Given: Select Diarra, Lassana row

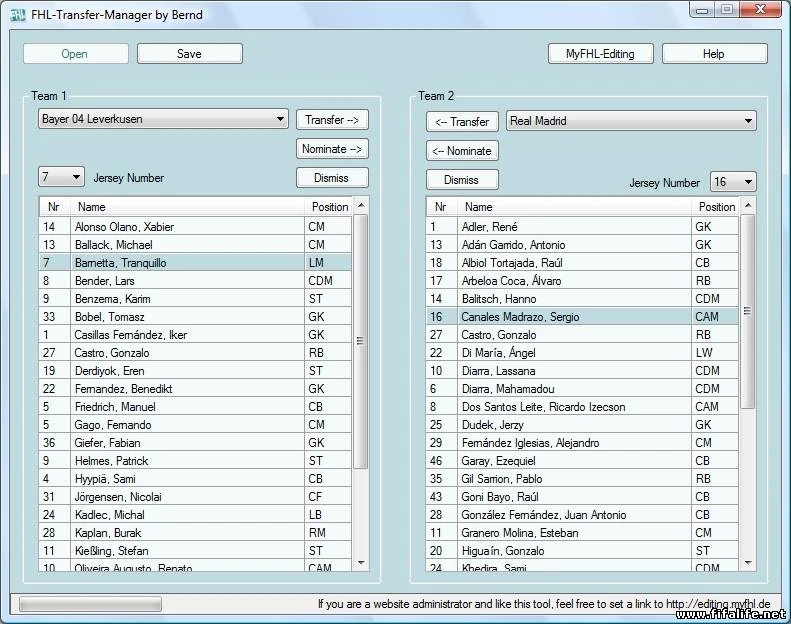Looking at the screenshot, I should [x=583, y=371].
